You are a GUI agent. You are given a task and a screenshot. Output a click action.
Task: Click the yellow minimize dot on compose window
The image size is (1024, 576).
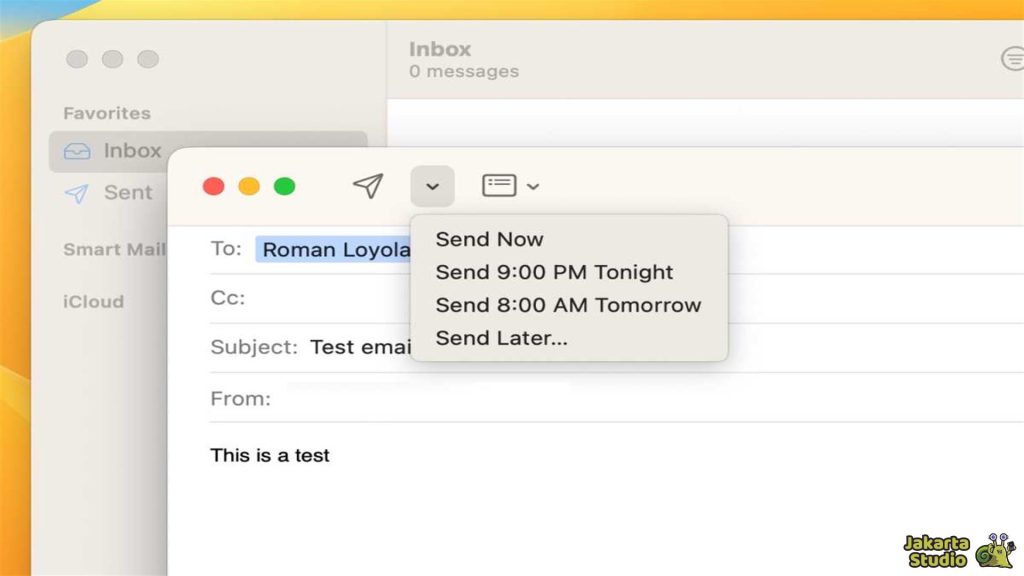pos(248,185)
